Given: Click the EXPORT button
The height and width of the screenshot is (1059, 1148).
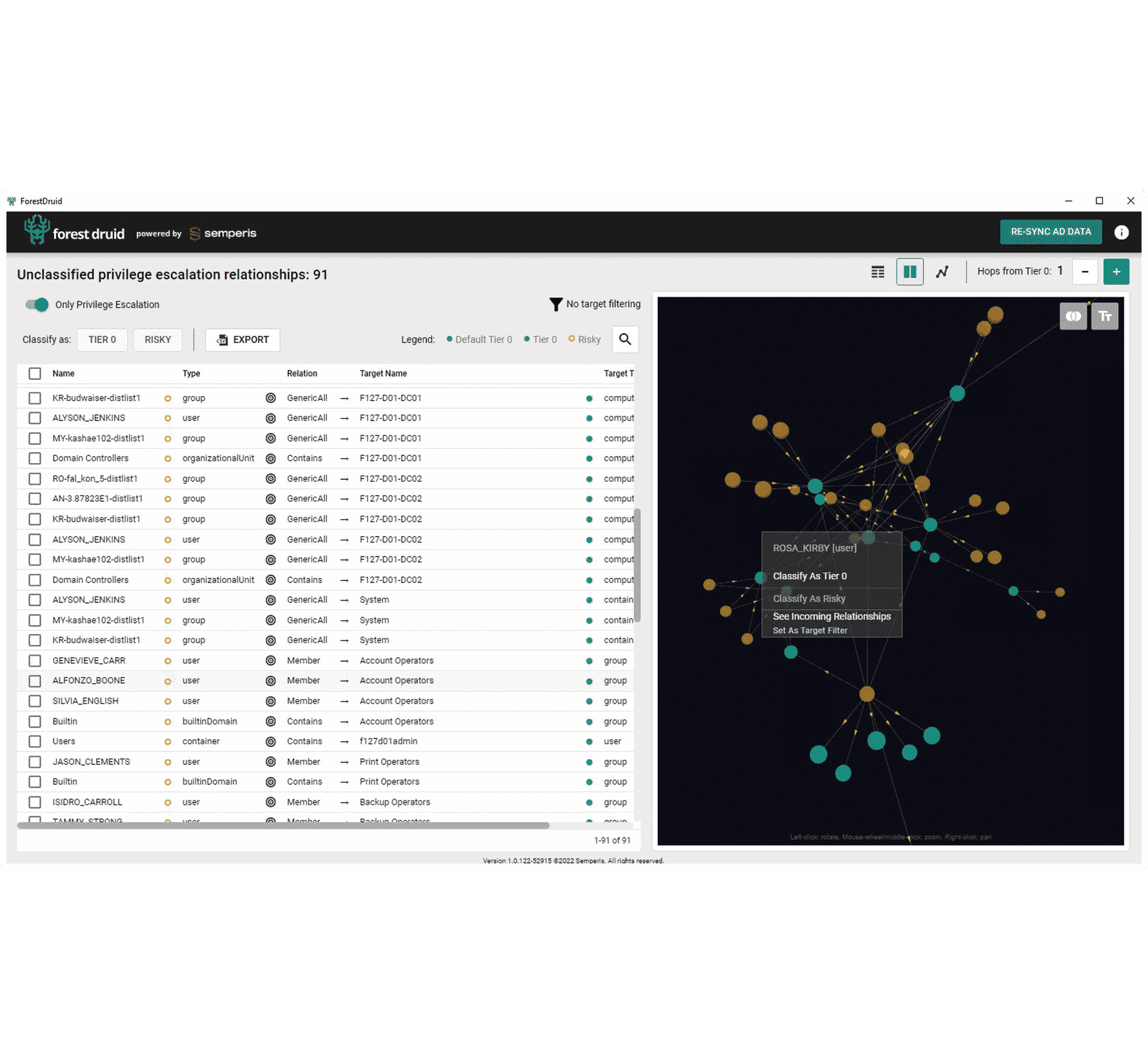Looking at the screenshot, I should click(x=242, y=340).
